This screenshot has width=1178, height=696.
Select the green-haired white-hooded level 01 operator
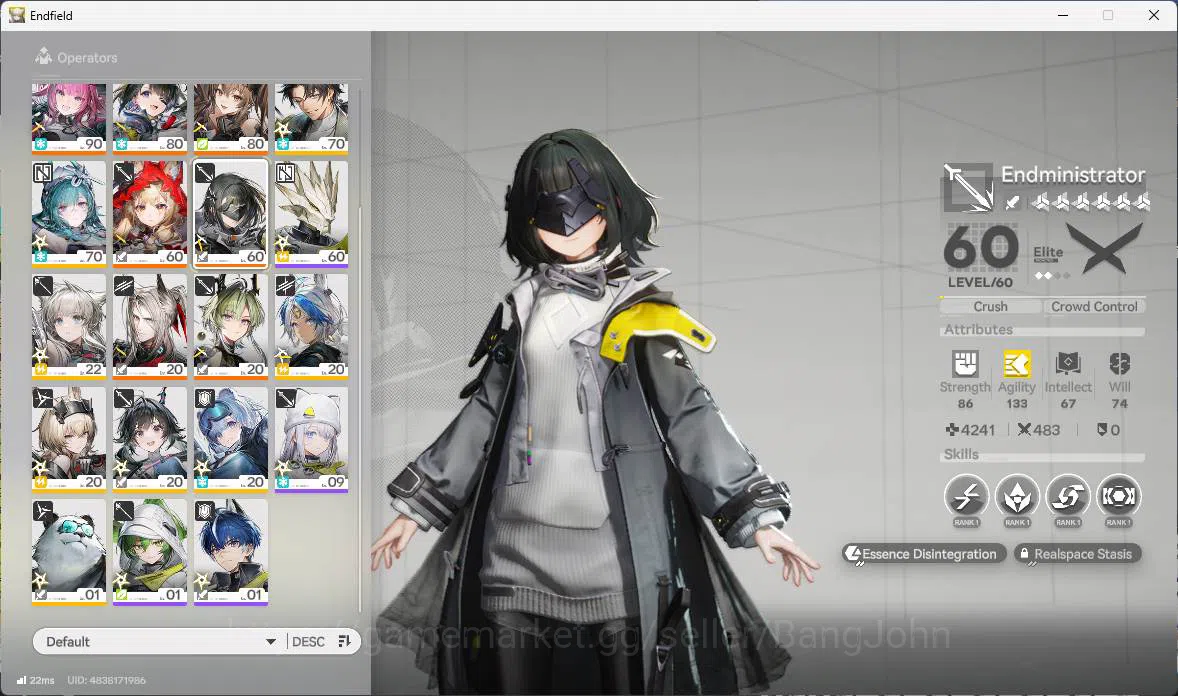pyautogui.click(x=150, y=552)
